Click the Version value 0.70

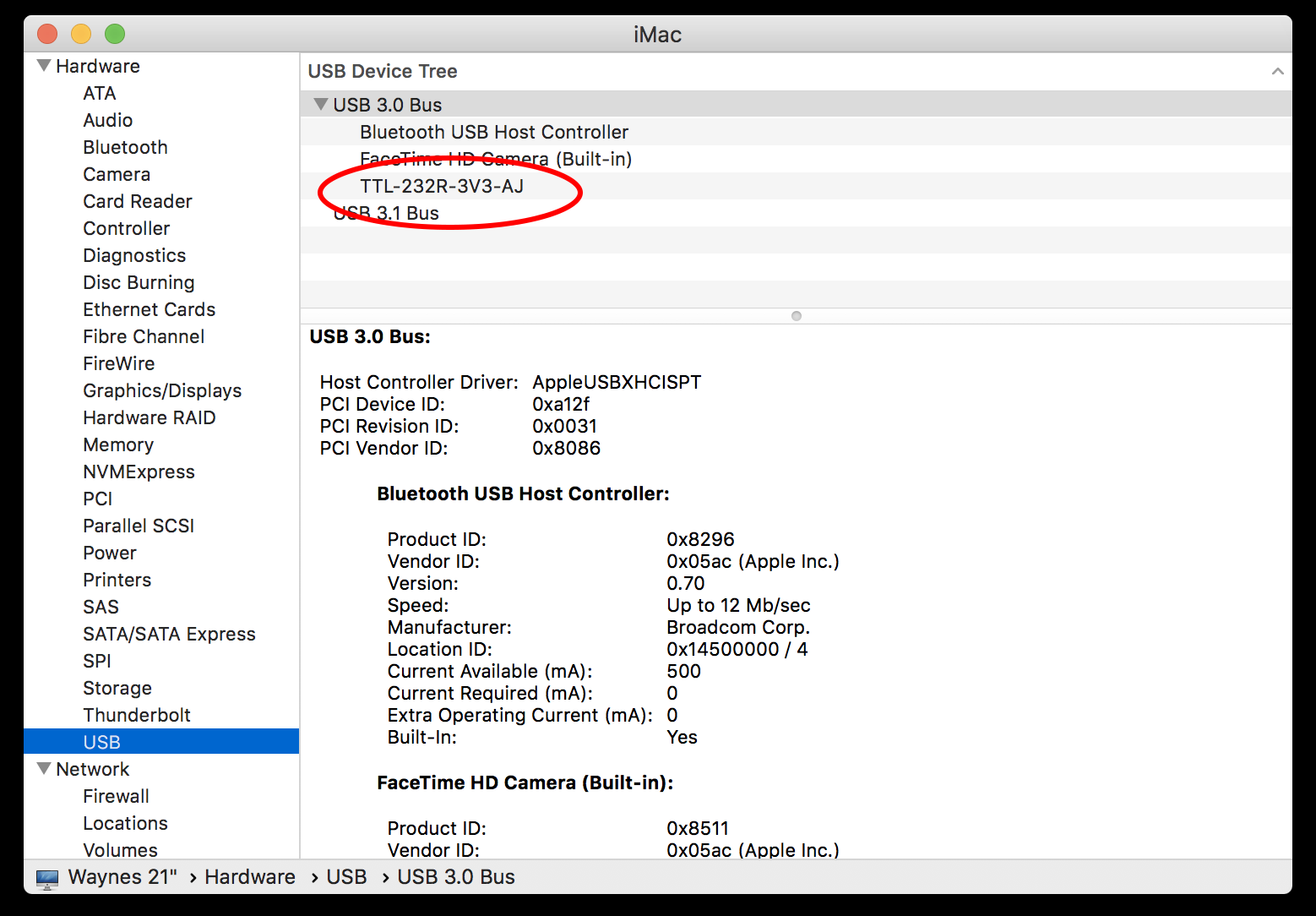(685, 583)
